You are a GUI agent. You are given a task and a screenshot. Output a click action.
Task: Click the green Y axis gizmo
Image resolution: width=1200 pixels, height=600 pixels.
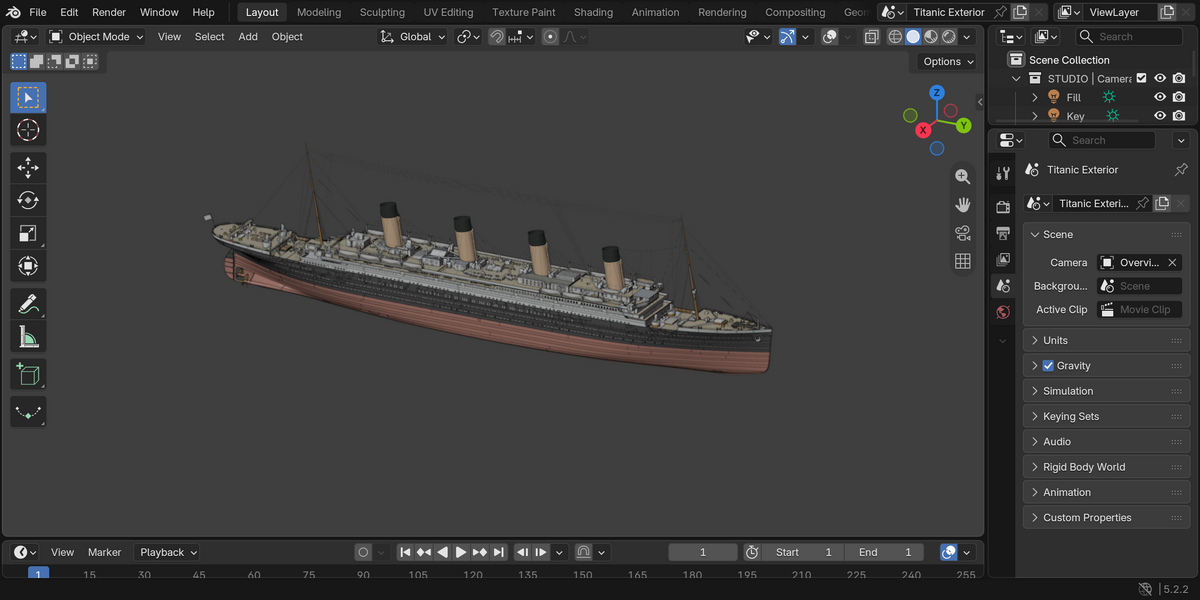(x=963, y=126)
